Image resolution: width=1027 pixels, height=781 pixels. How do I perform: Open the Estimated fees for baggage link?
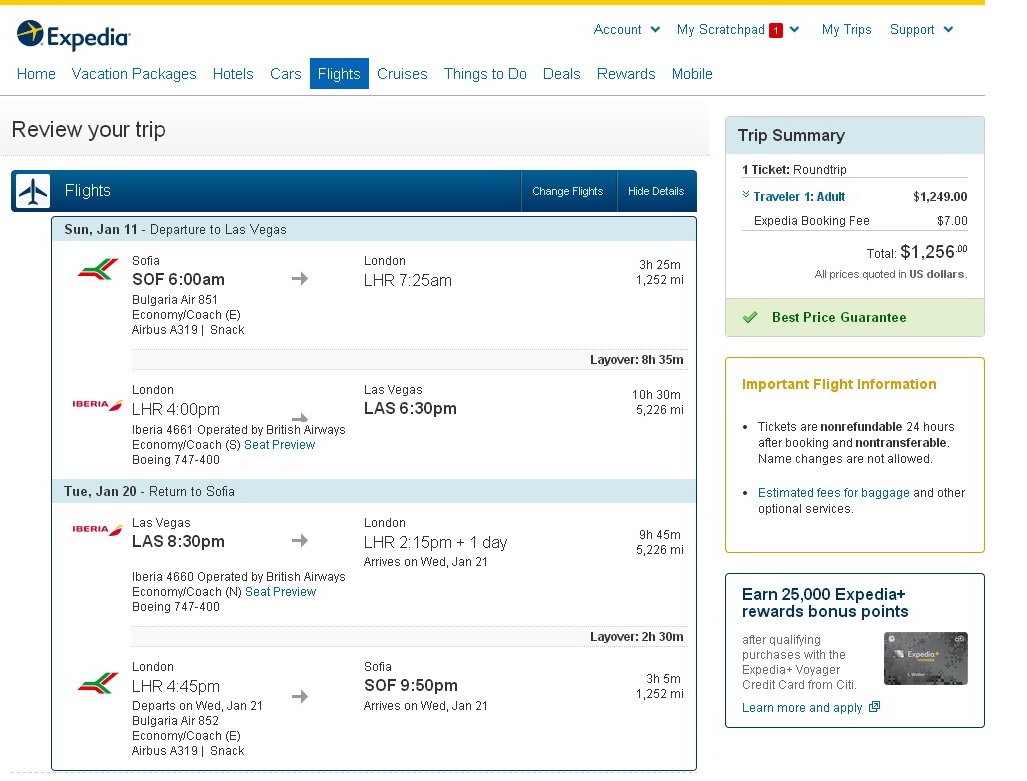[x=833, y=493]
